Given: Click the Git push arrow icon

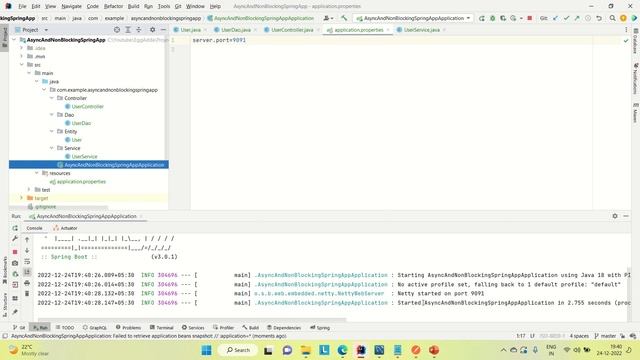Looking at the screenshot, I should click(577, 18).
